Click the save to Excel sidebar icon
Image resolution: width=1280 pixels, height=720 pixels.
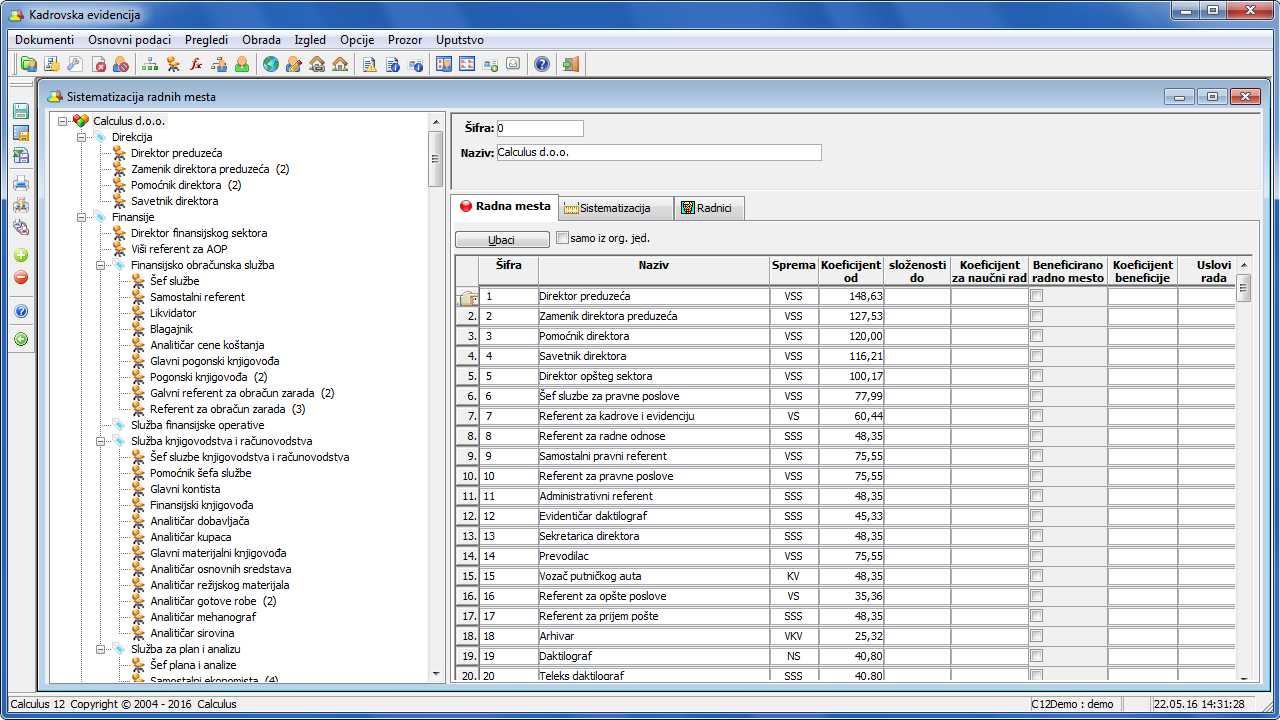[x=21, y=155]
